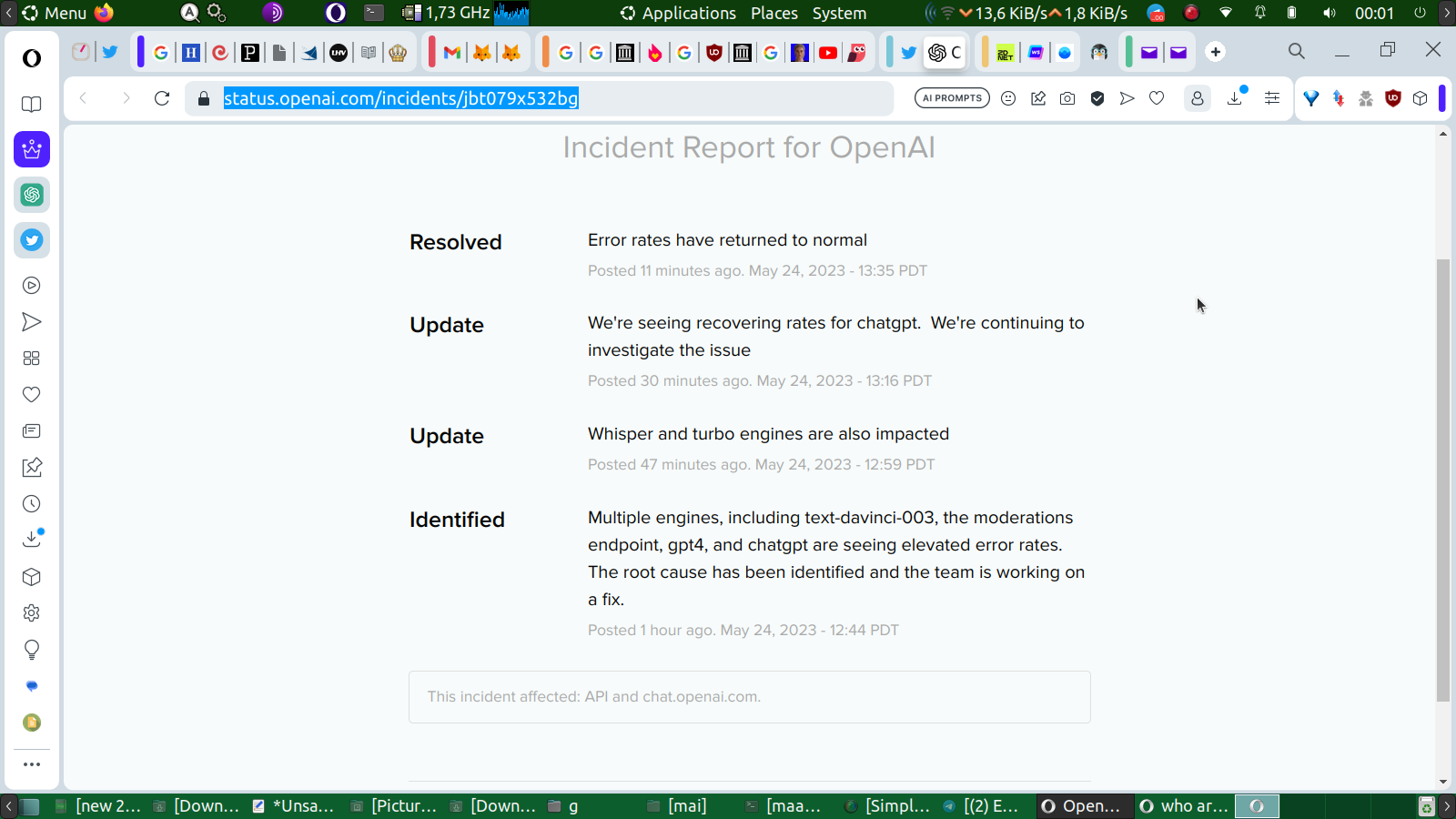1456x819 pixels.
Task: Open the toolbar downloads popup
Action: coord(1236,97)
